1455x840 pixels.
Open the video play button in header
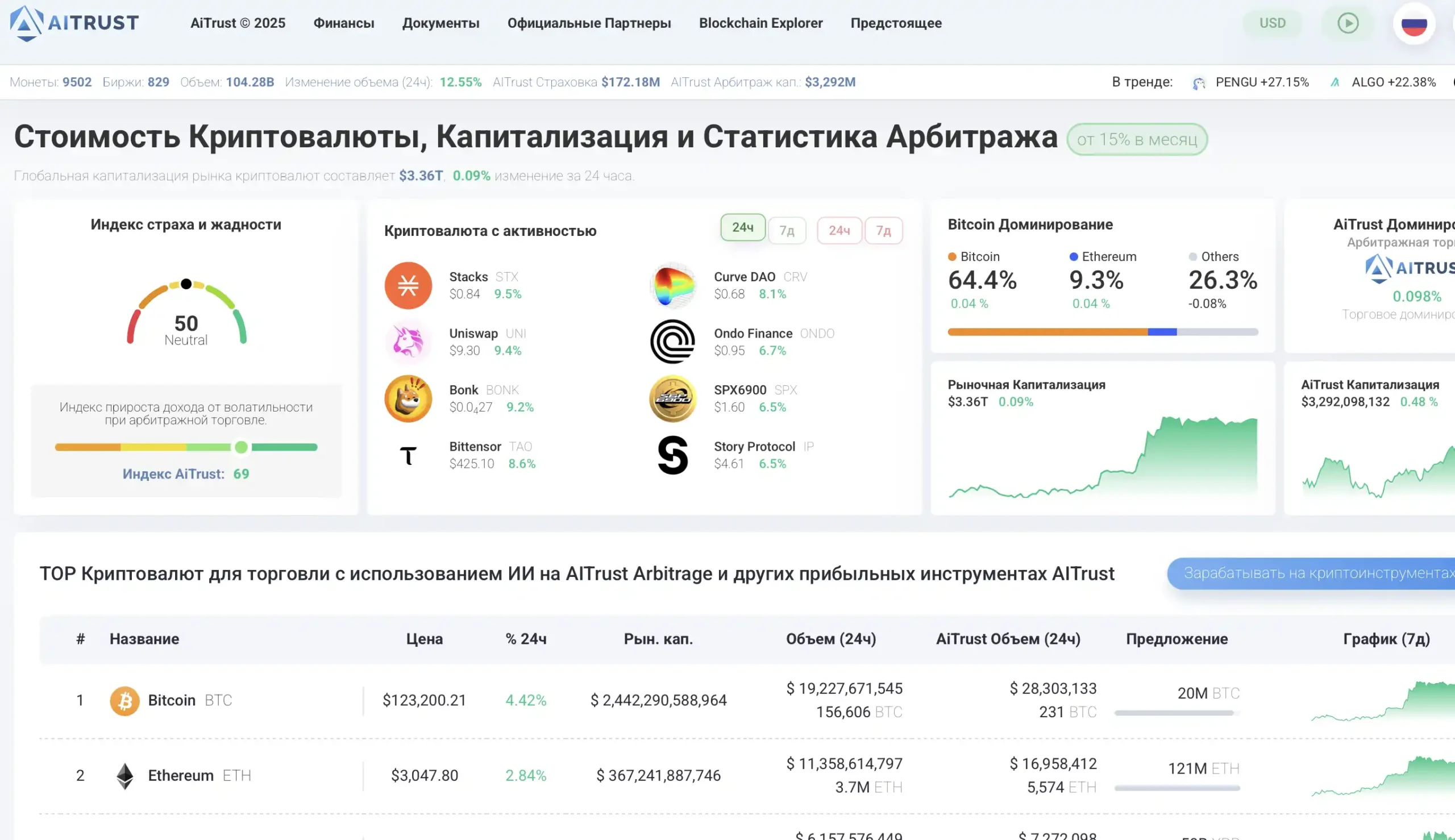1348,23
